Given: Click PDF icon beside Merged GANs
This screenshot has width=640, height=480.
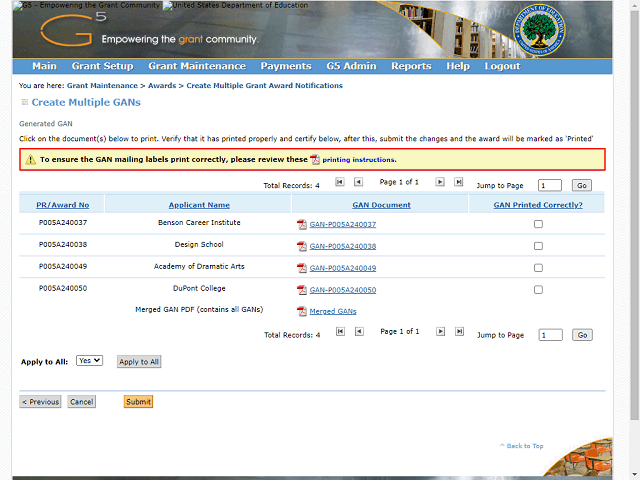Looking at the screenshot, I should (x=302, y=312).
